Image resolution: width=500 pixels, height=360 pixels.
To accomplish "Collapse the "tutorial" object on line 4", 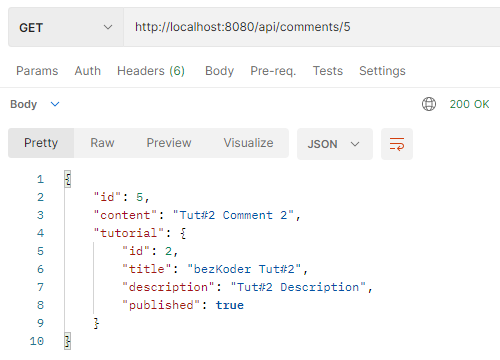I will tap(183, 233).
